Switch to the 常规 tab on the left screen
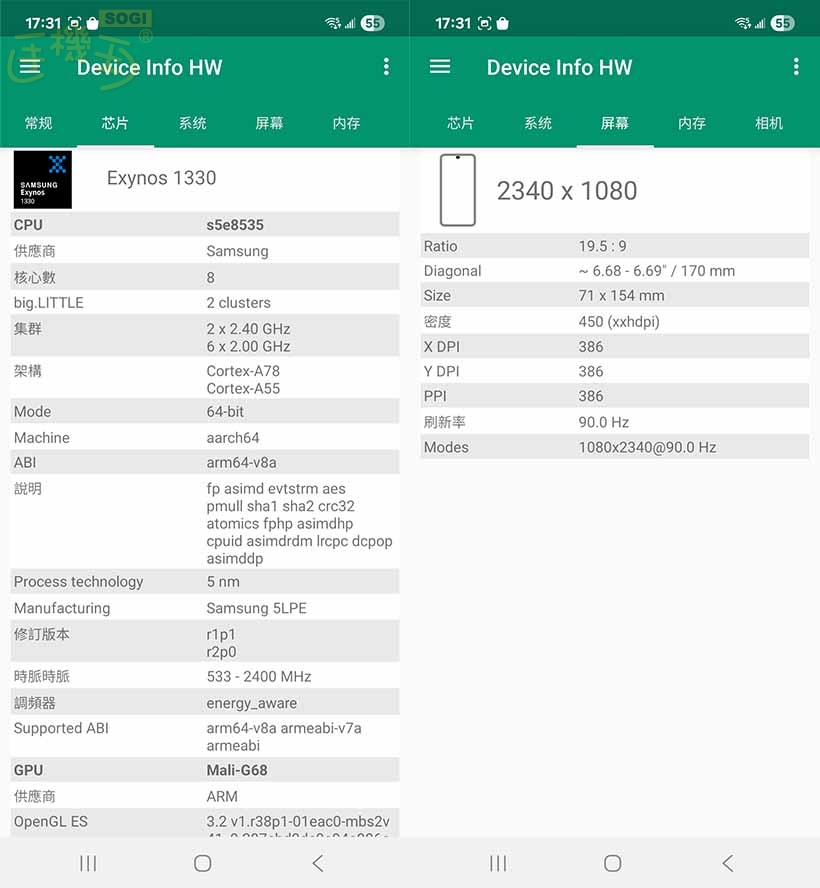Viewport: 820px width, 888px height. pyautogui.click(x=38, y=123)
